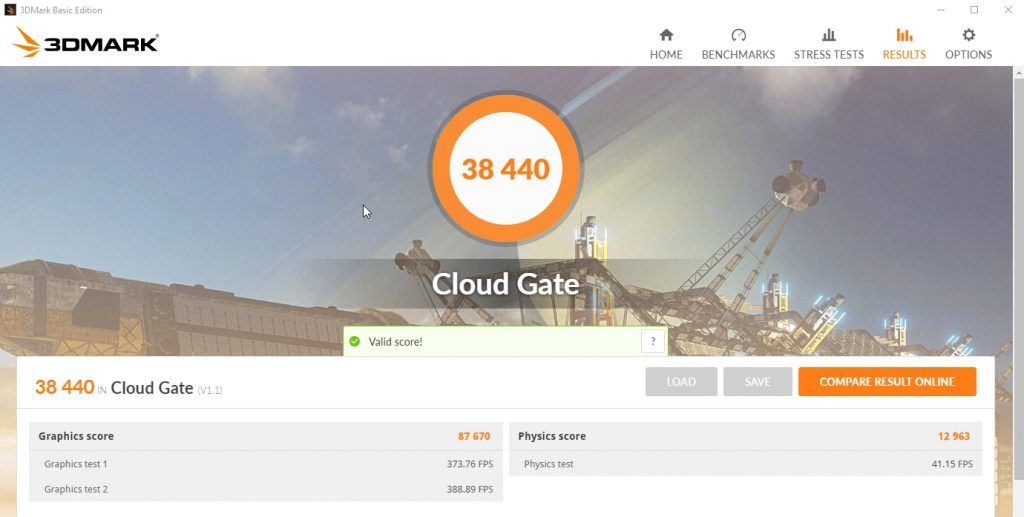
Task: Click the question mark help button
Action: click(x=653, y=341)
